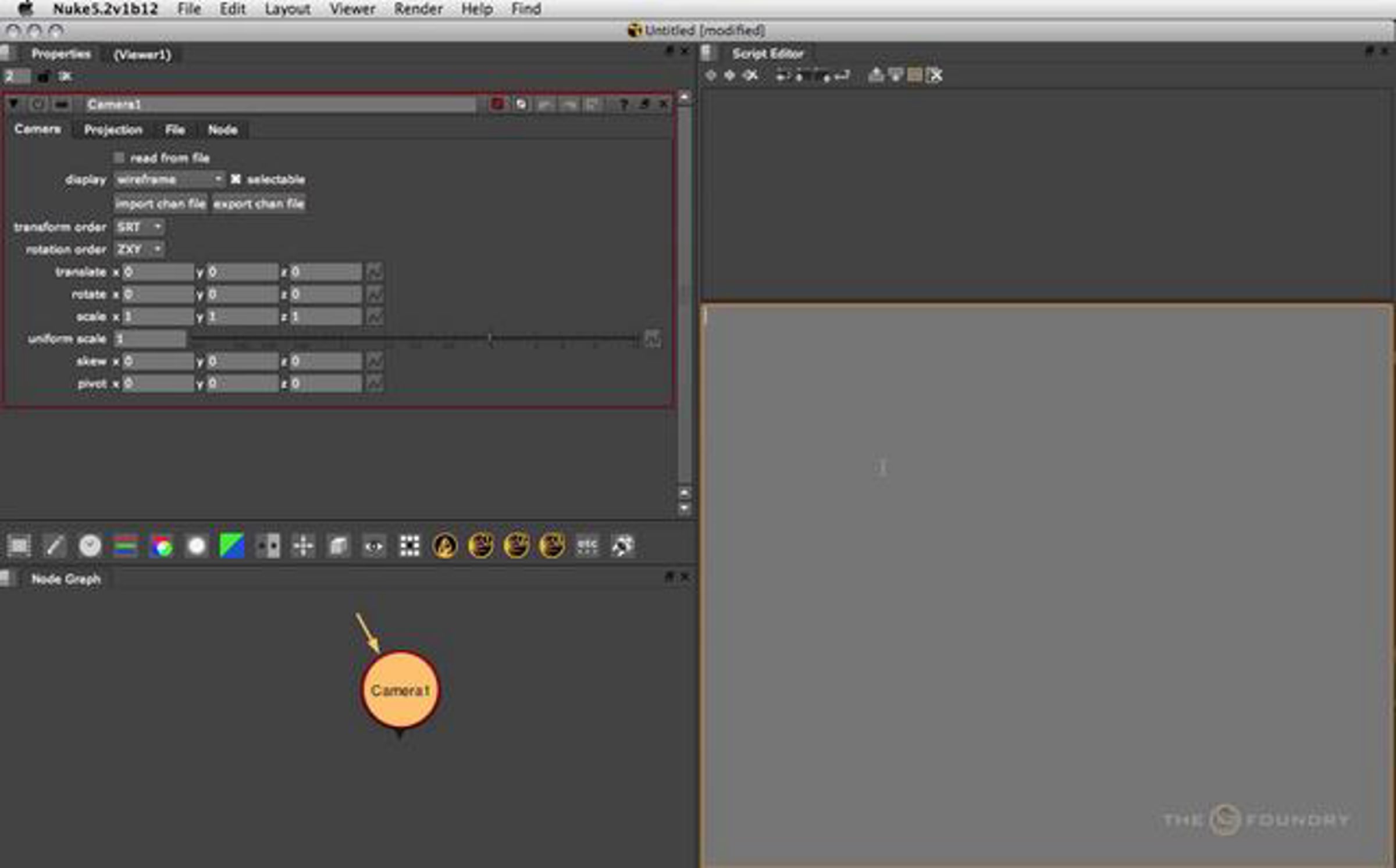Open the rotation order ZXY dropdown

(x=139, y=249)
